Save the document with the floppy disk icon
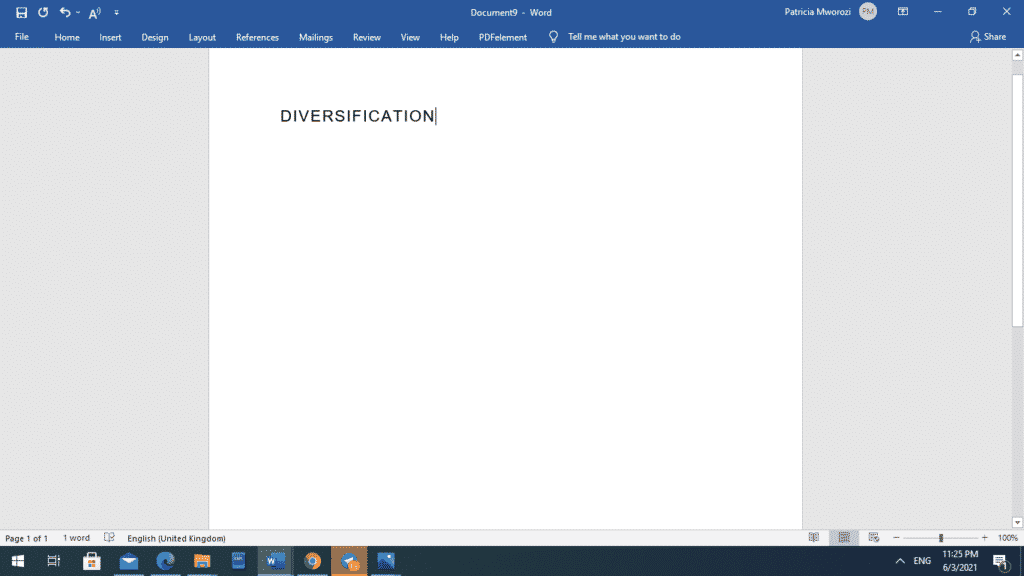 tap(22, 12)
